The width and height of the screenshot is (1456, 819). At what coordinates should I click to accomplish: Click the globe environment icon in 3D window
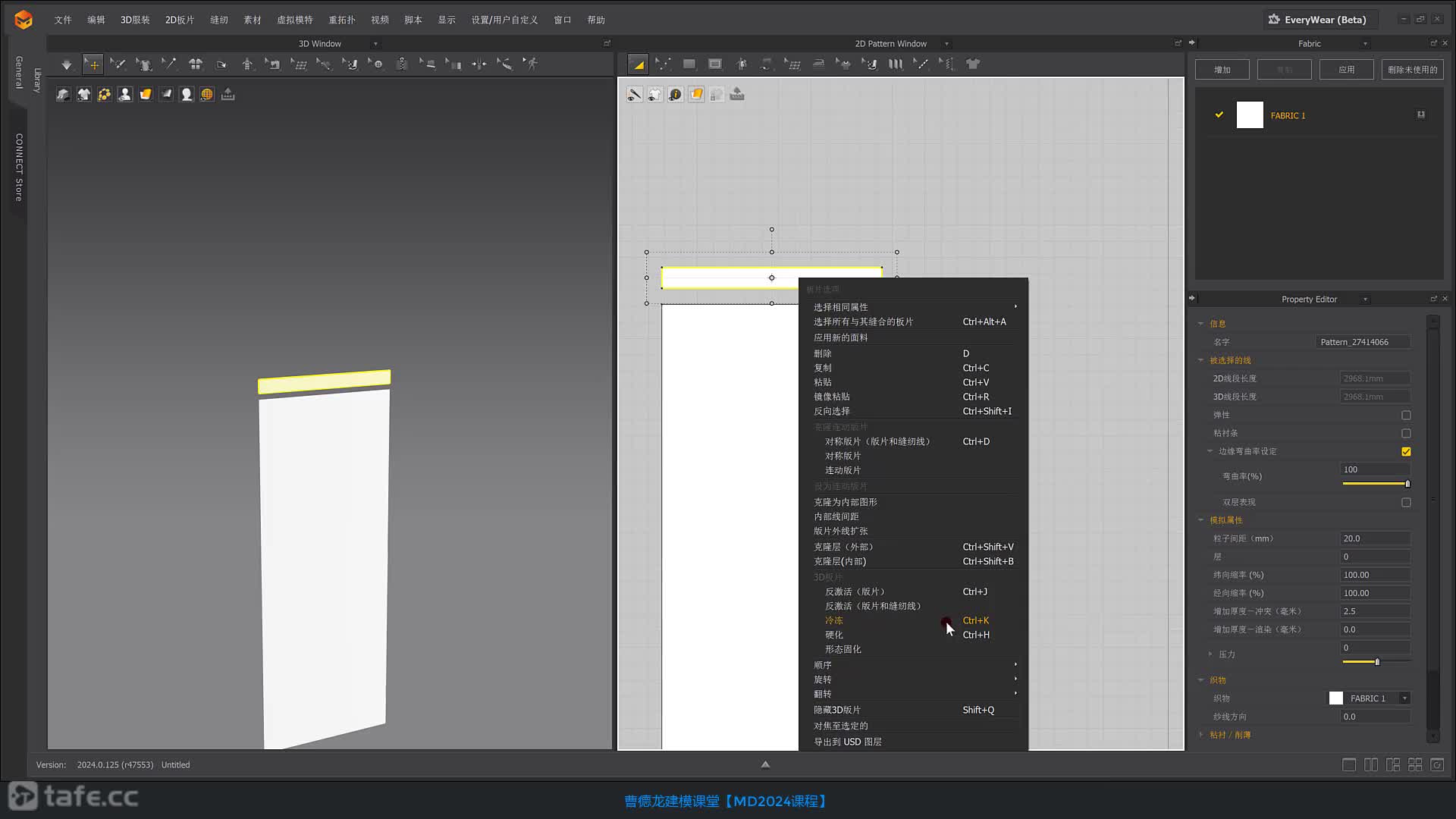point(207,94)
